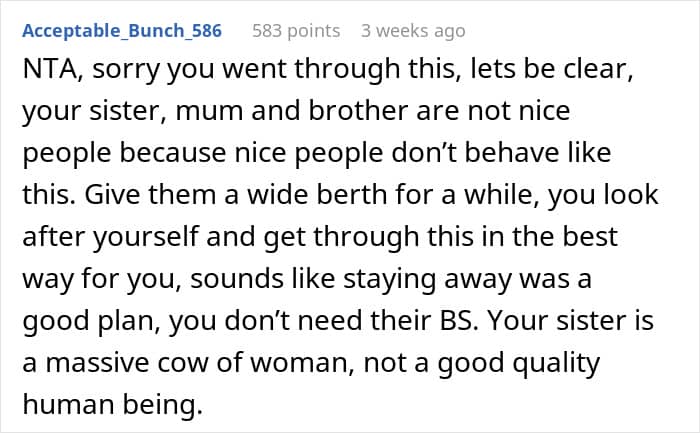Click the phrase nice people don't behave like
The width and height of the screenshot is (700, 433).
coord(423,153)
